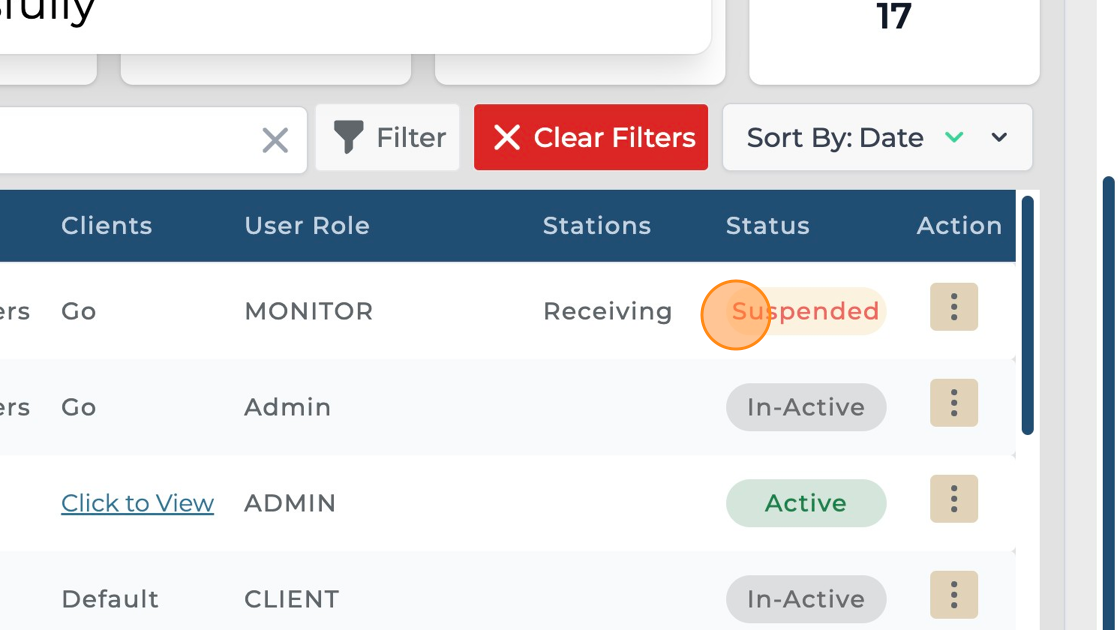1120x630 pixels.
Task: Open the Sort By: Date dropdown
Action: click(835, 137)
